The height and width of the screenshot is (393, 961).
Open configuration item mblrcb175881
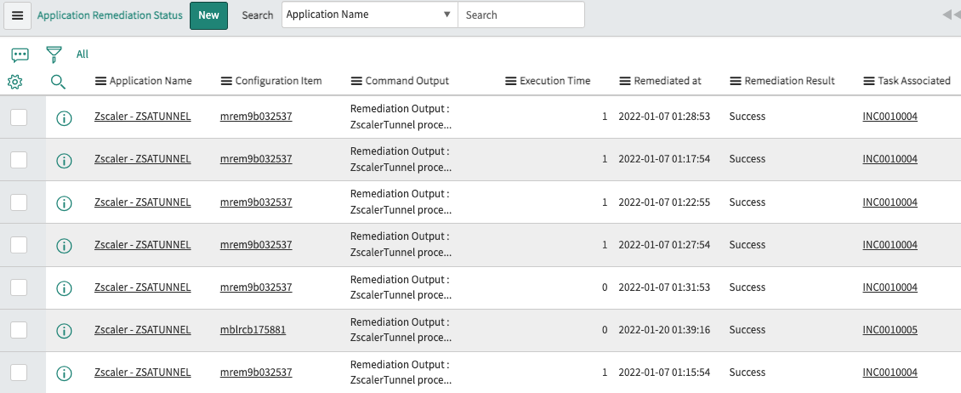point(253,330)
